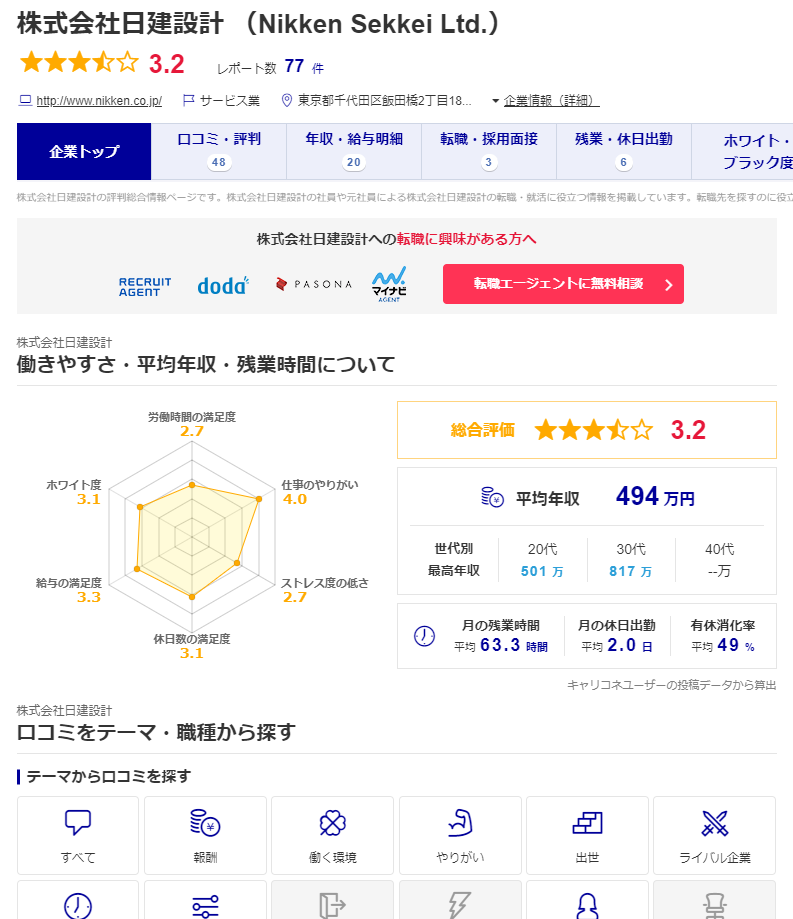Screen dimensions: 793x919
Task: Select the 報酬 theme card
Action: [x=205, y=835]
